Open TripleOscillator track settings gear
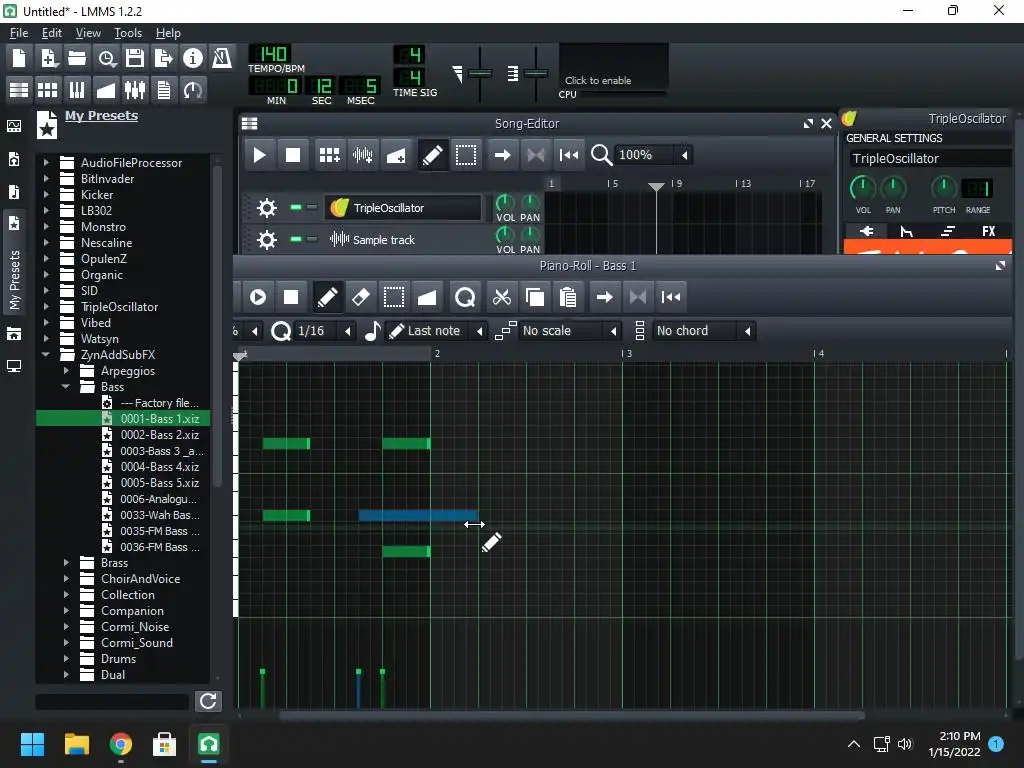1024x768 pixels. click(266, 208)
